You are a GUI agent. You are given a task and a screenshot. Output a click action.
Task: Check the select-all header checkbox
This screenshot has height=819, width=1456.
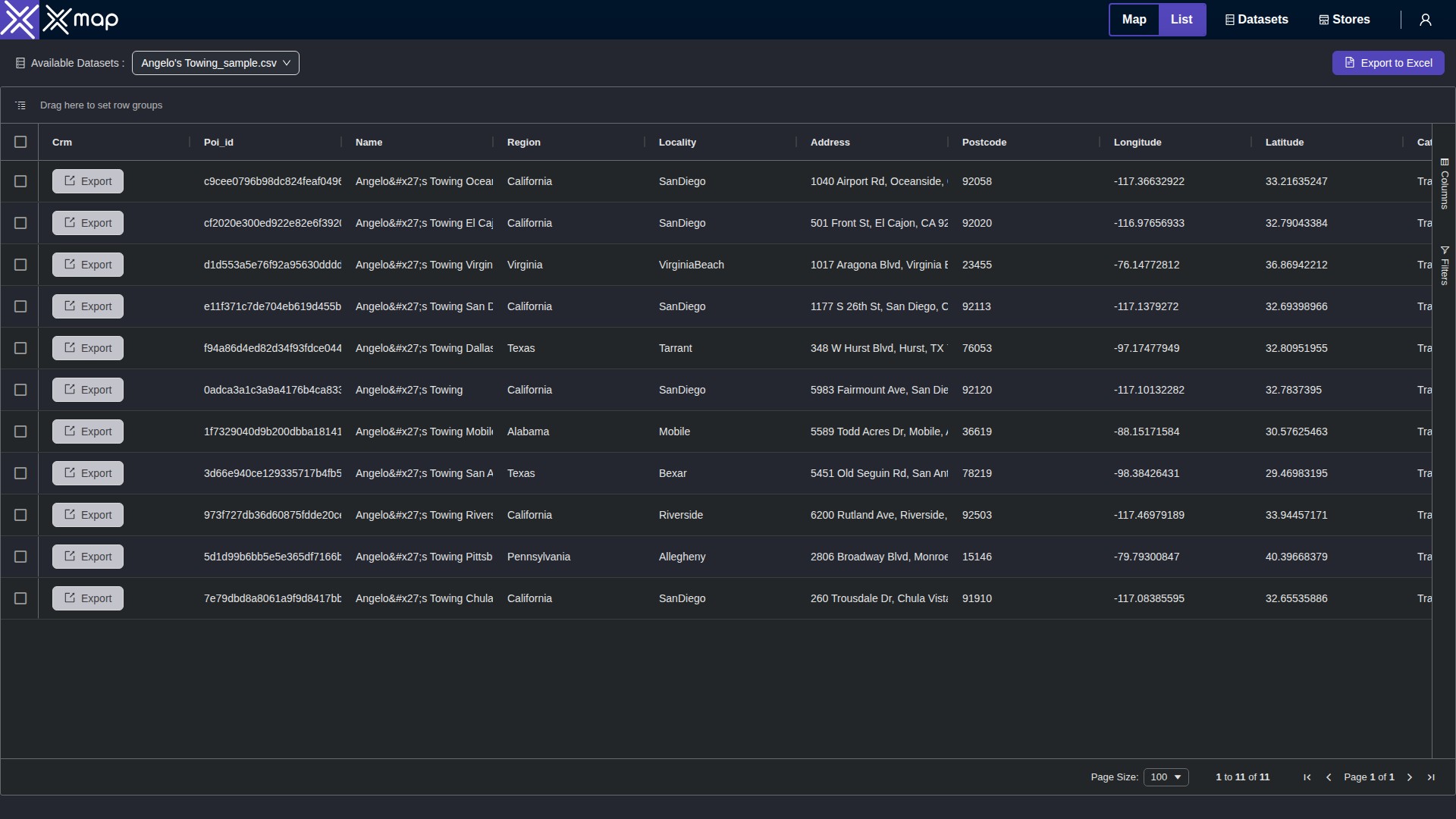(x=20, y=142)
